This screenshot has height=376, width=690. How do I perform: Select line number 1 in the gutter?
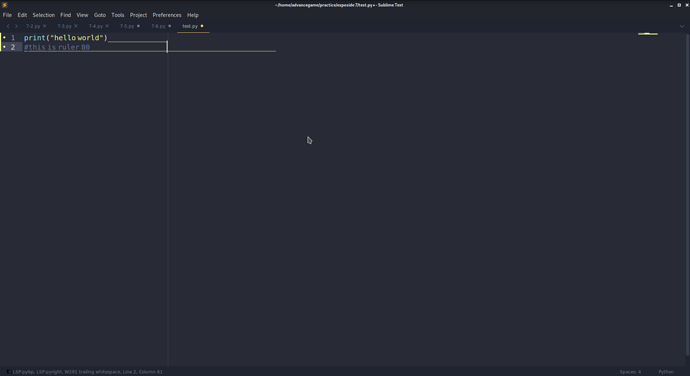click(13, 38)
